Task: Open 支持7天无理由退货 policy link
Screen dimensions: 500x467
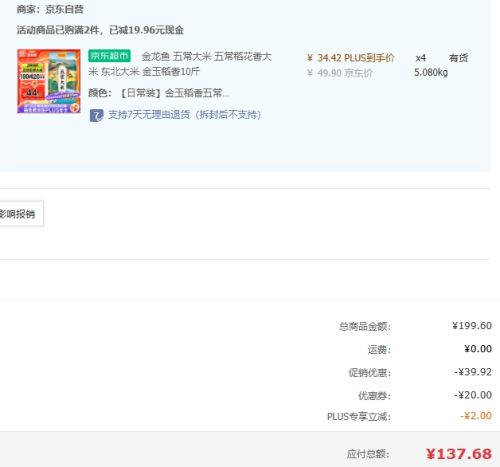Action: point(184,115)
